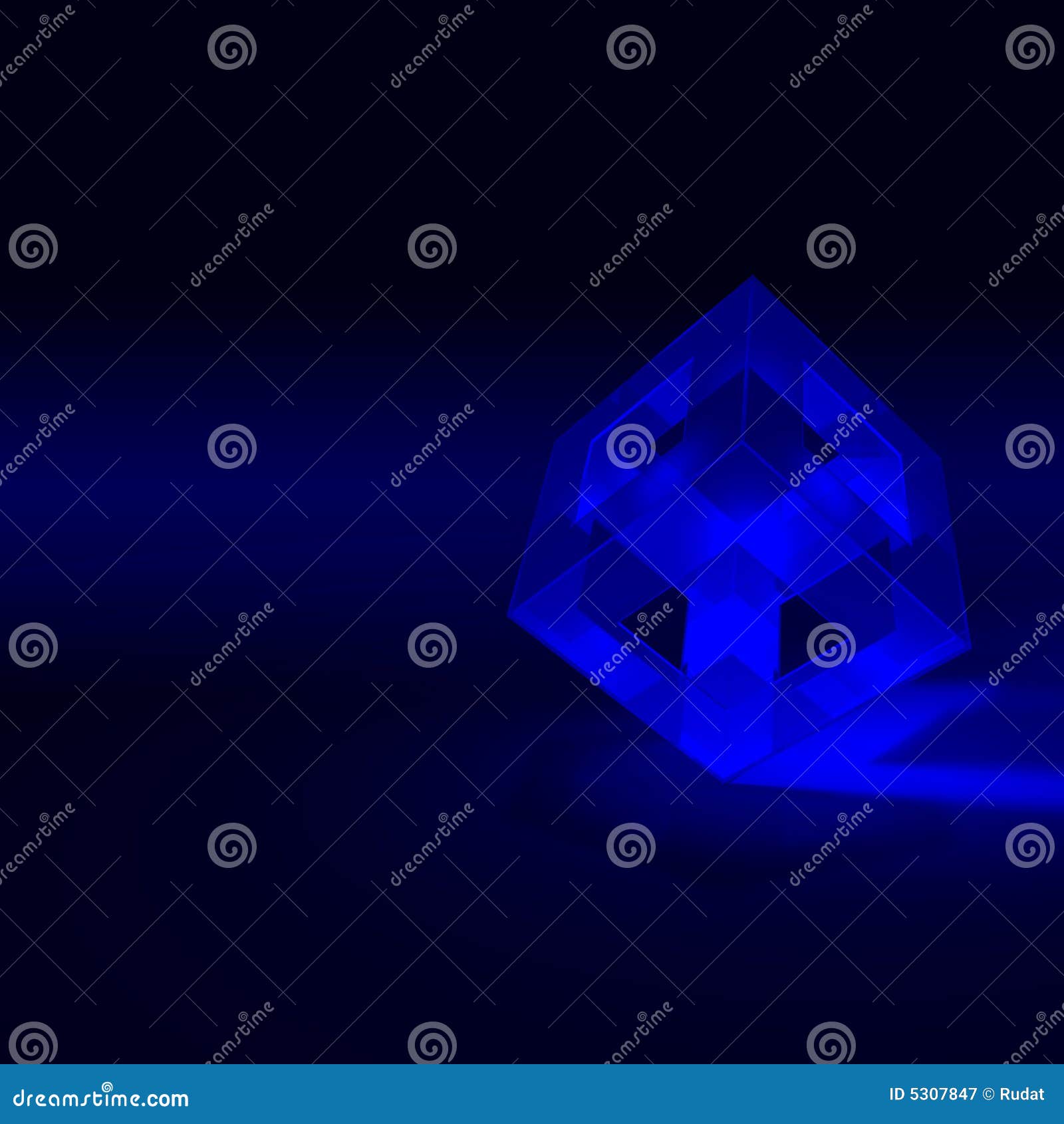1064x1124 pixels.
Task: Click the dark background area top left
Action: coord(133,100)
